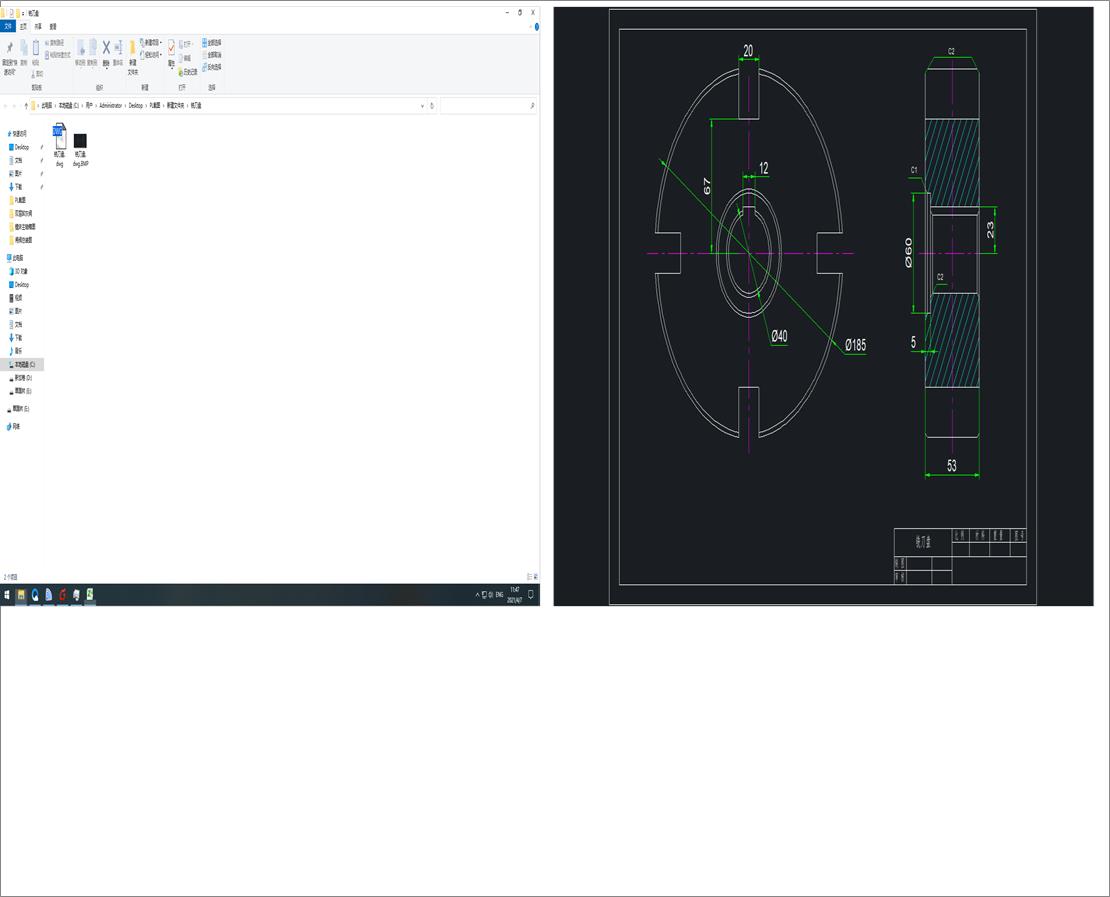Click the Forward navigation arrow

click(14, 106)
